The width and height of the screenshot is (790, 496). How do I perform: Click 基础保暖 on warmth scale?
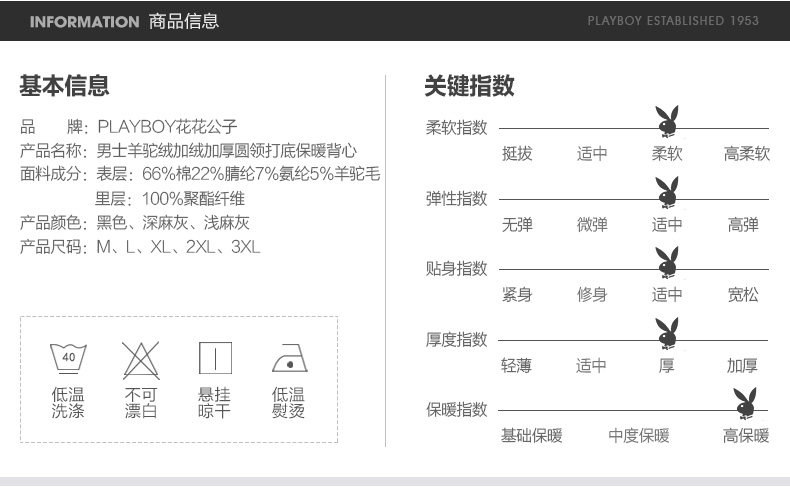[x=532, y=436]
